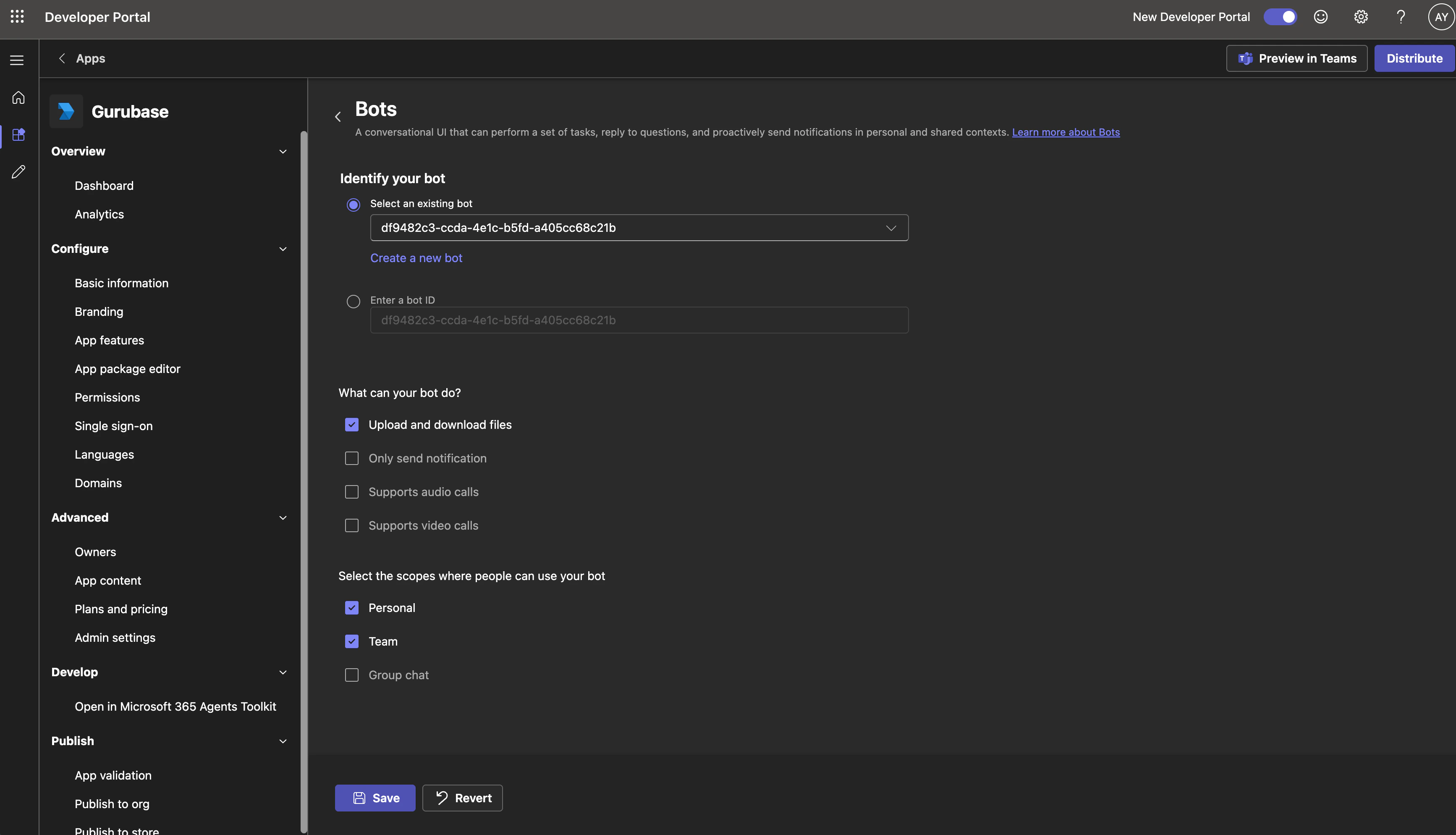The height and width of the screenshot is (835, 1456).
Task: Uncheck the Personal scope
Action: 351,608
